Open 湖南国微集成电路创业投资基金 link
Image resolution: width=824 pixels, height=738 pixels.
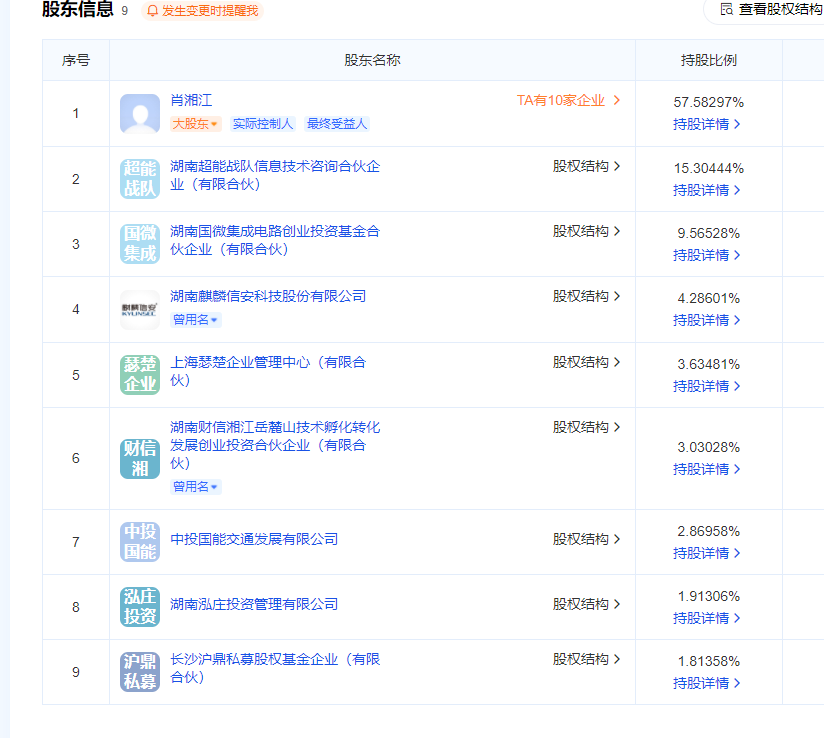tap(275, 240)
